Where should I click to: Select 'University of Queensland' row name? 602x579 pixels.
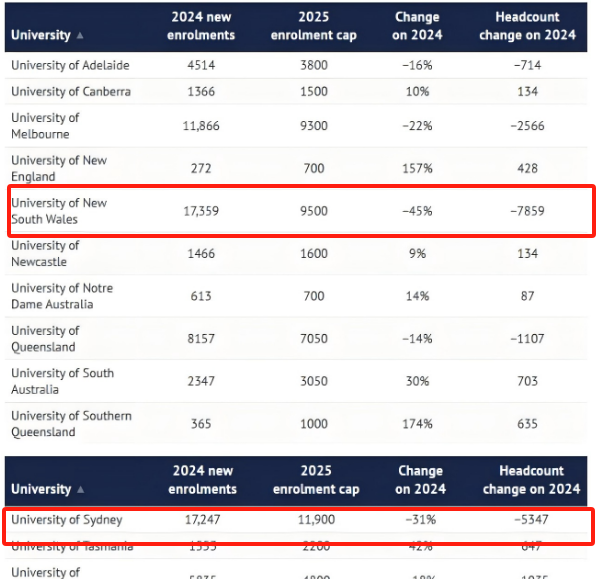click(45, 339)
